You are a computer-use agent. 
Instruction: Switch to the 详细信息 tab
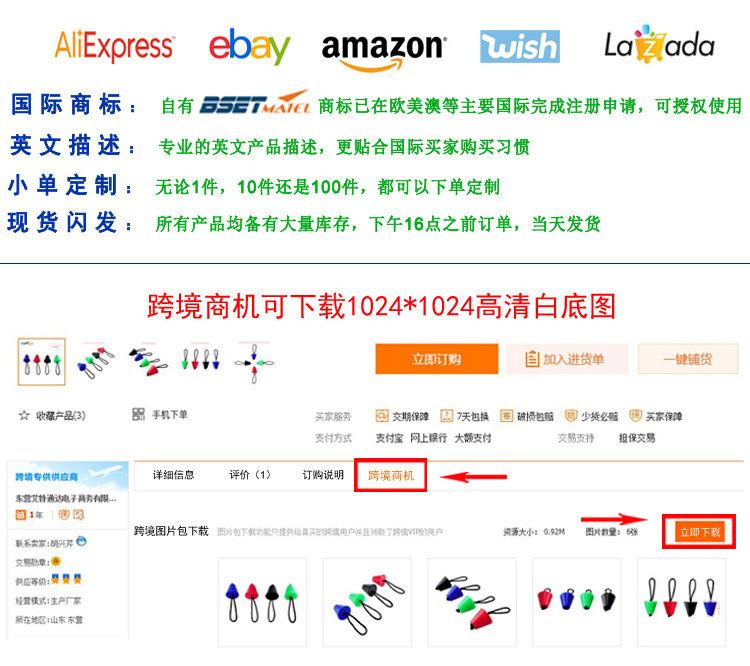click(x=174, y=475)
